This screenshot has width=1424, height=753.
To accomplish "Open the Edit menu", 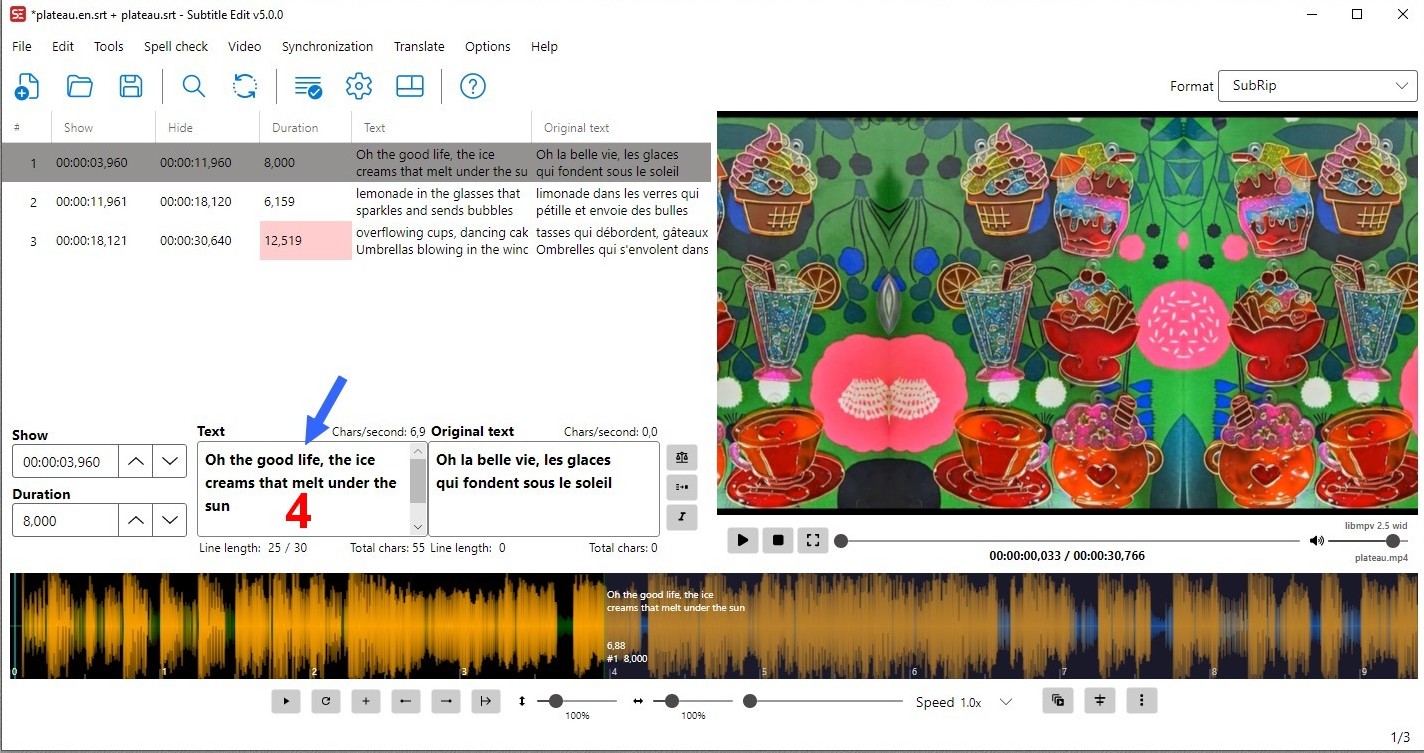I will [63, 46].
